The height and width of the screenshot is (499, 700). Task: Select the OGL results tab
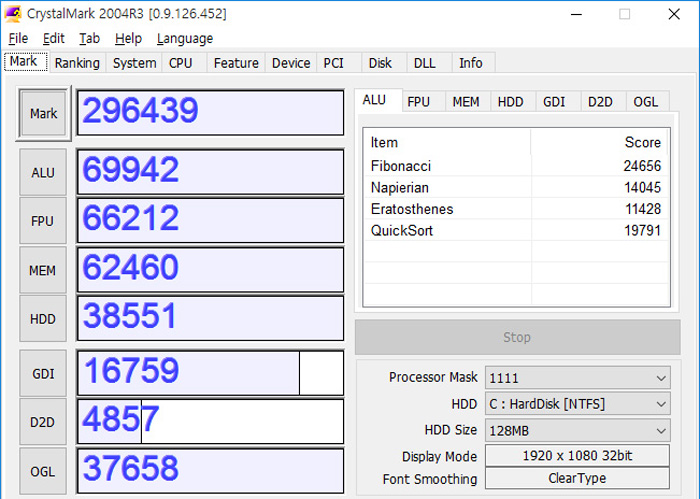point(646,102)
